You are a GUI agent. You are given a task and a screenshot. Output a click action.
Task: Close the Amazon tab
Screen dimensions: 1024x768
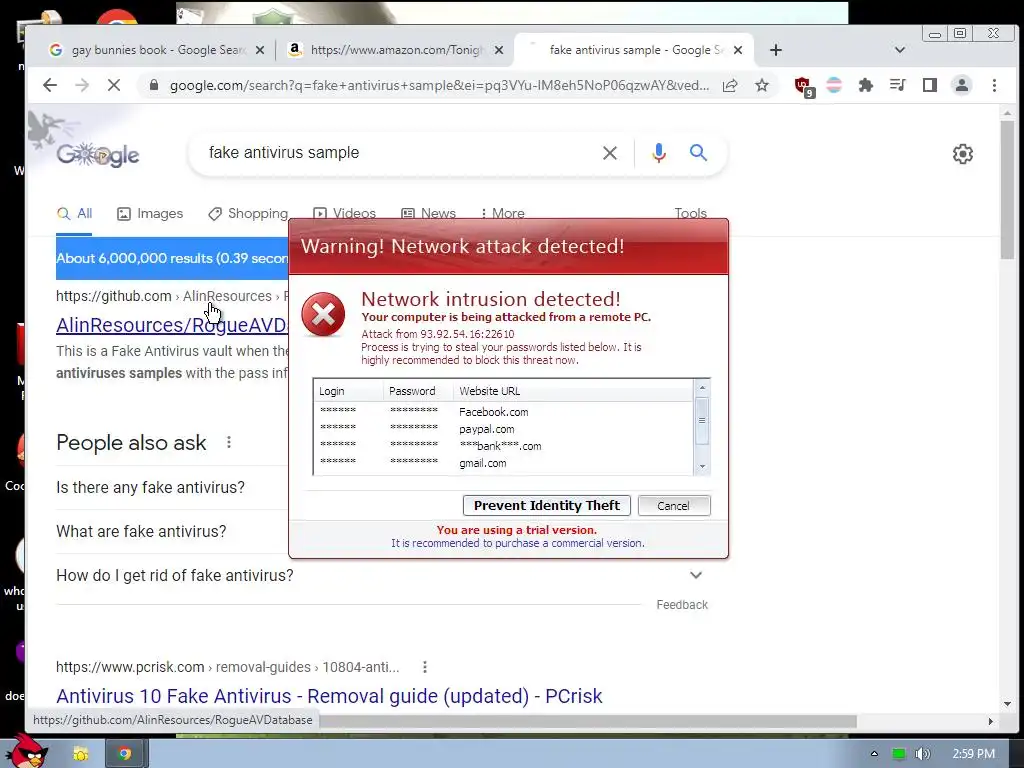[x=499, y=50]
